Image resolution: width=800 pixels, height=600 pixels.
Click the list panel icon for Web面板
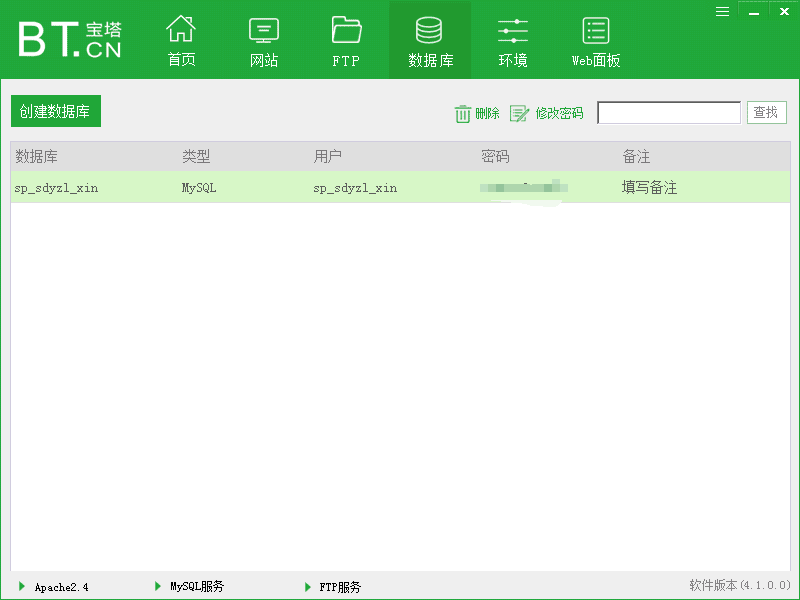[x=596, y=31]
